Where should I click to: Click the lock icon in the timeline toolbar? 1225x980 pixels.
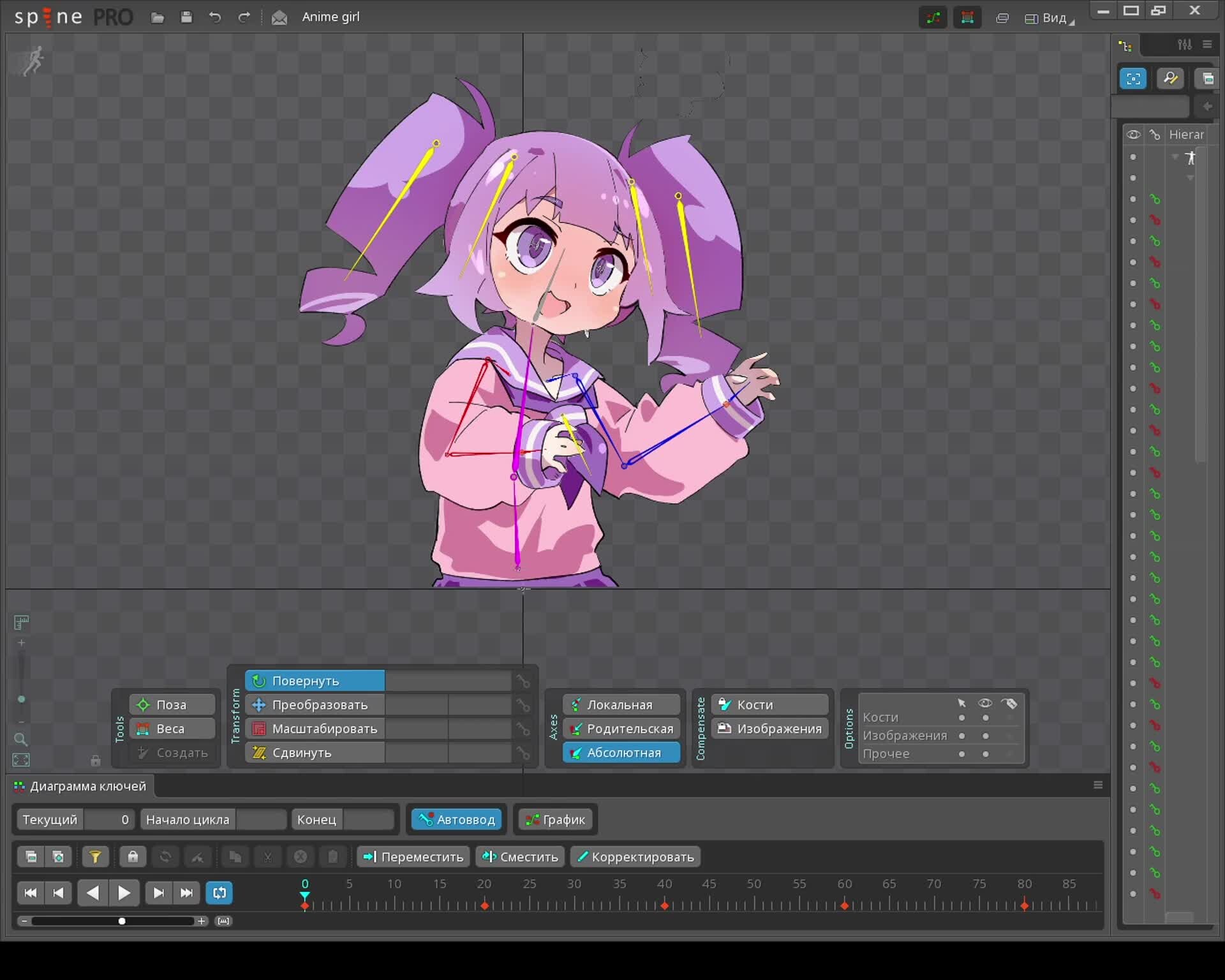click(133, 857)
